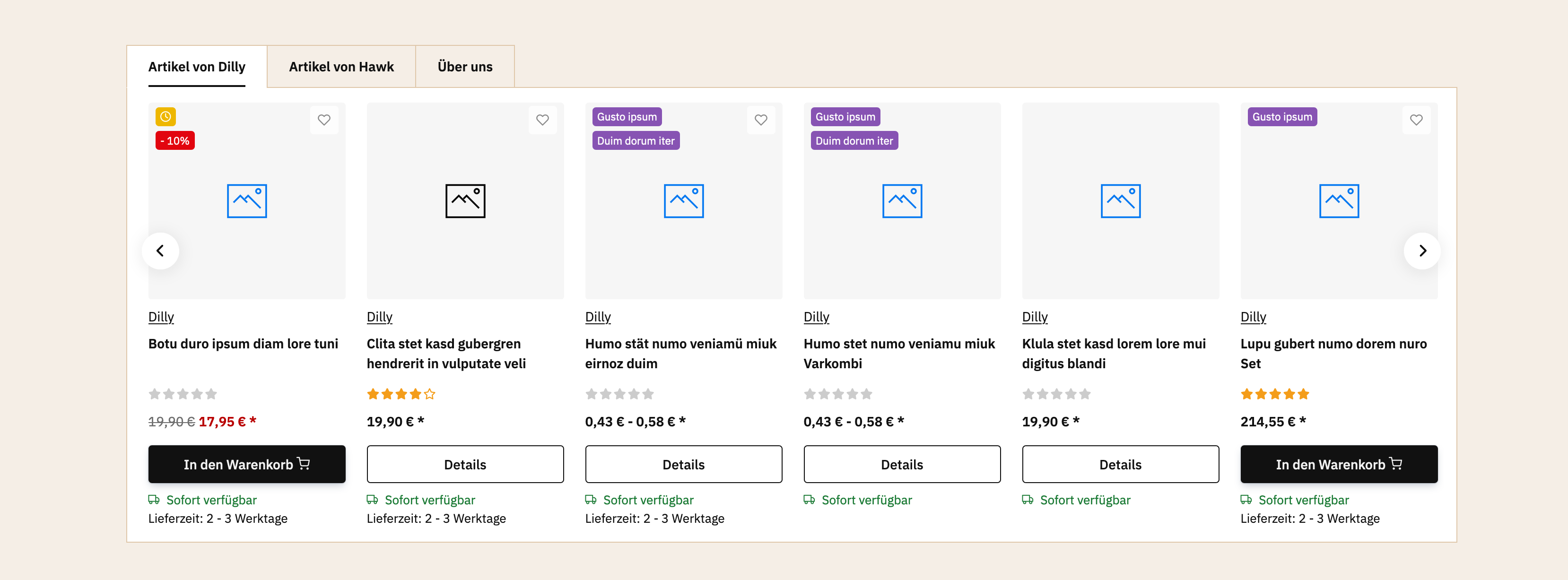Image resolution: width=1568 pixels, height=580 pixels.
Task: Open Details for Humo stet numo Varkombi
Action: tap(901, 464)
